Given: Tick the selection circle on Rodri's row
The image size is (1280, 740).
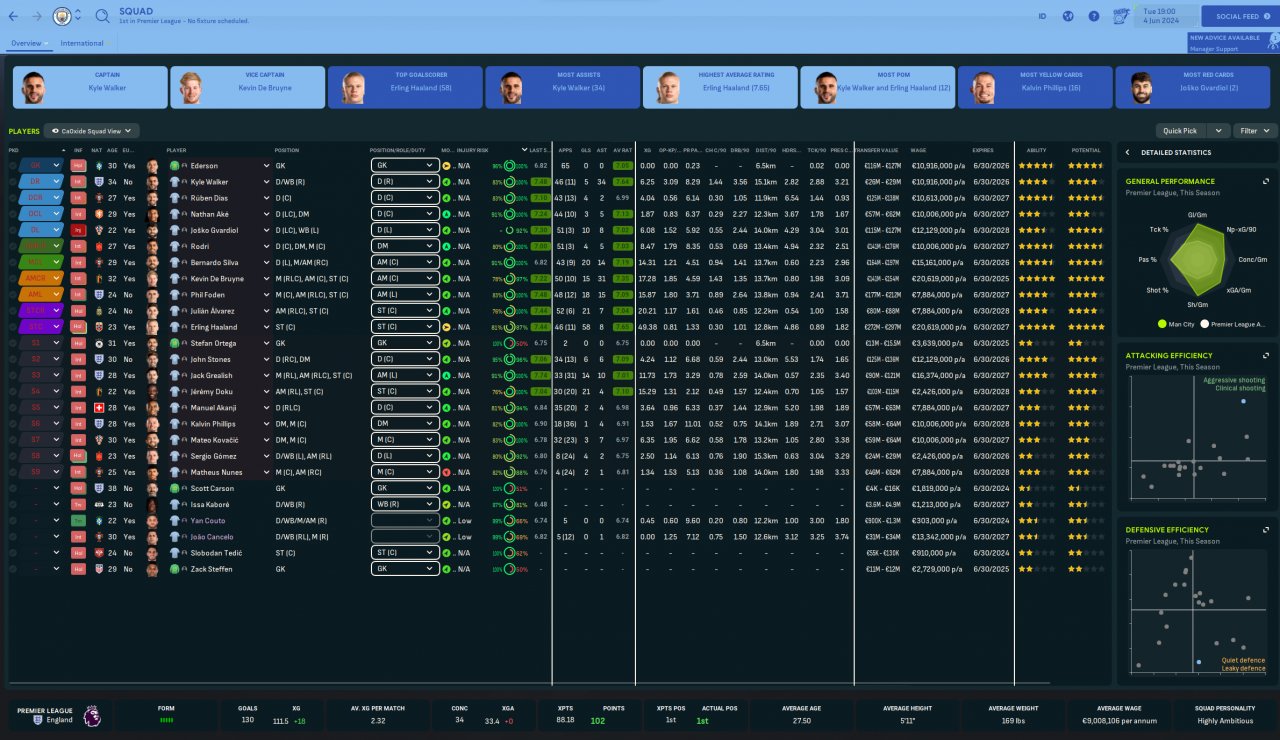Looking at the screenshot, I should (x=14, y=246).
